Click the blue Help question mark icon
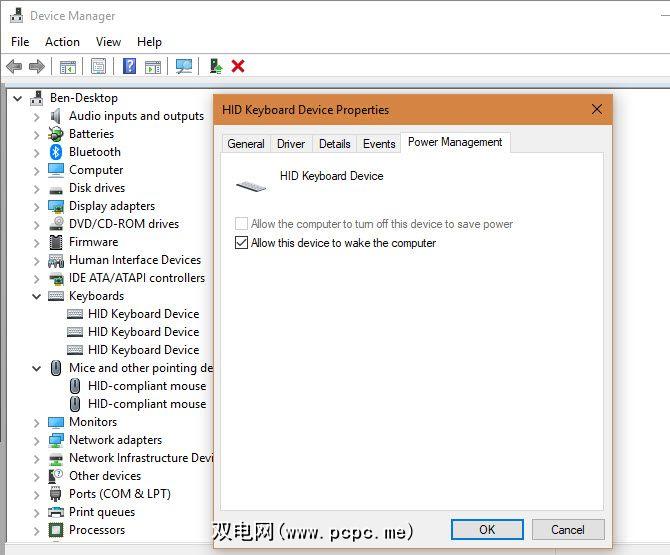The width and height of the screenshot is (670, 555). (x=129, y=66)
